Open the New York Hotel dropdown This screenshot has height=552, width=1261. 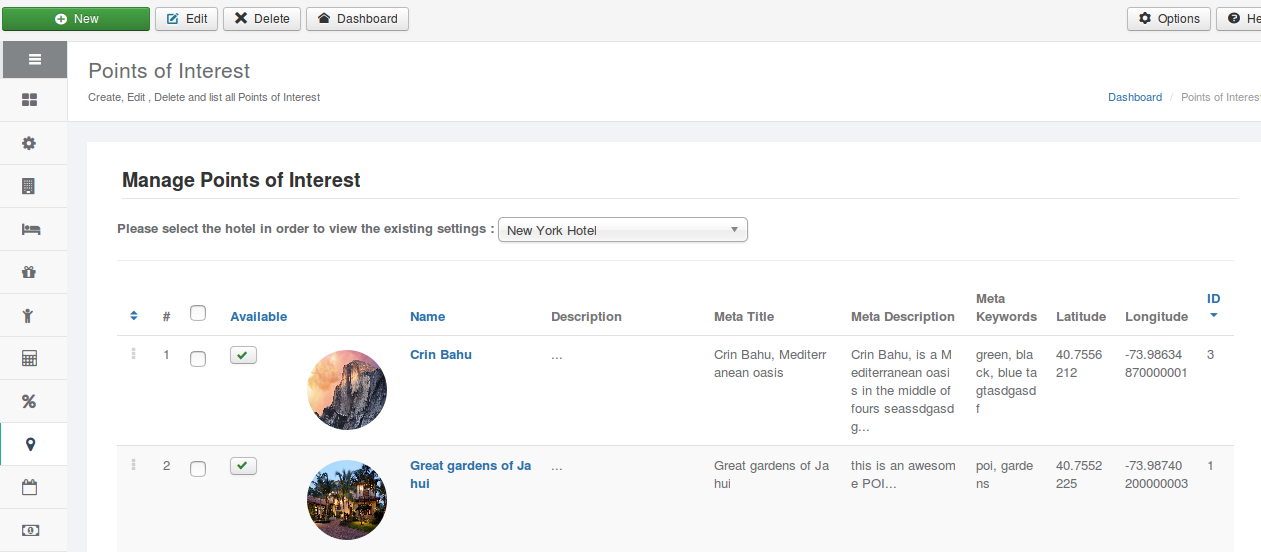[x=623, y=230]
